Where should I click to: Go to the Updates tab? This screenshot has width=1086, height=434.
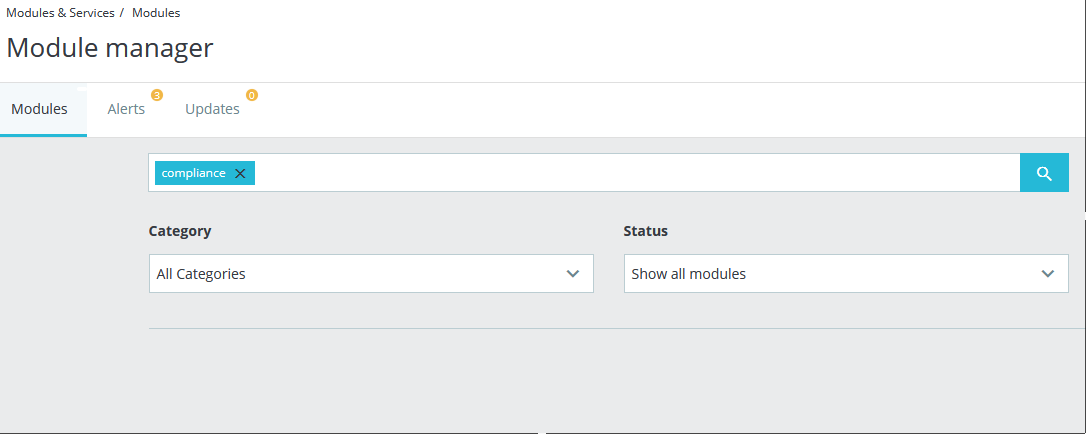(212, 109)
